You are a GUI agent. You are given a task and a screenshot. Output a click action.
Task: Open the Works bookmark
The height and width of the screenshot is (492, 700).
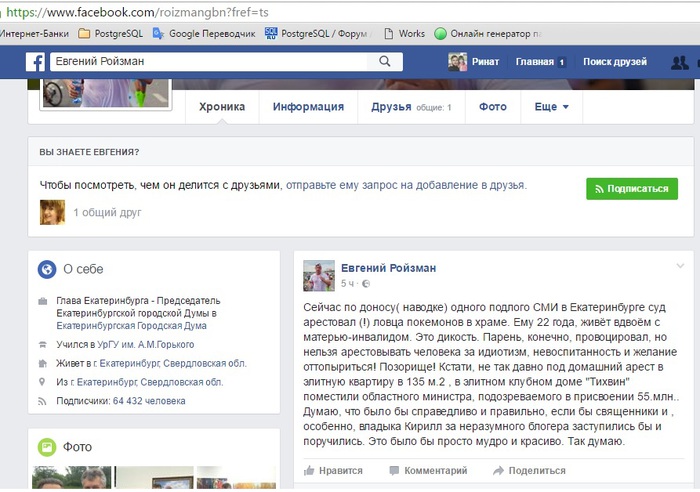[x=404, y=33]
